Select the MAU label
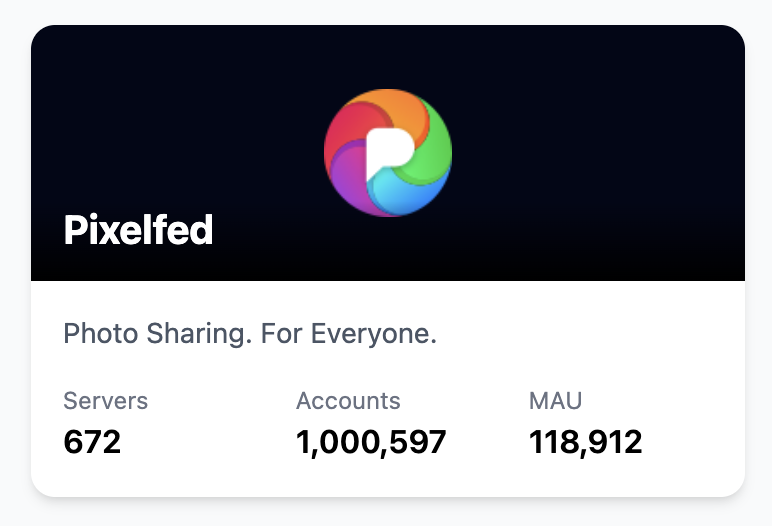 point(555,401)
